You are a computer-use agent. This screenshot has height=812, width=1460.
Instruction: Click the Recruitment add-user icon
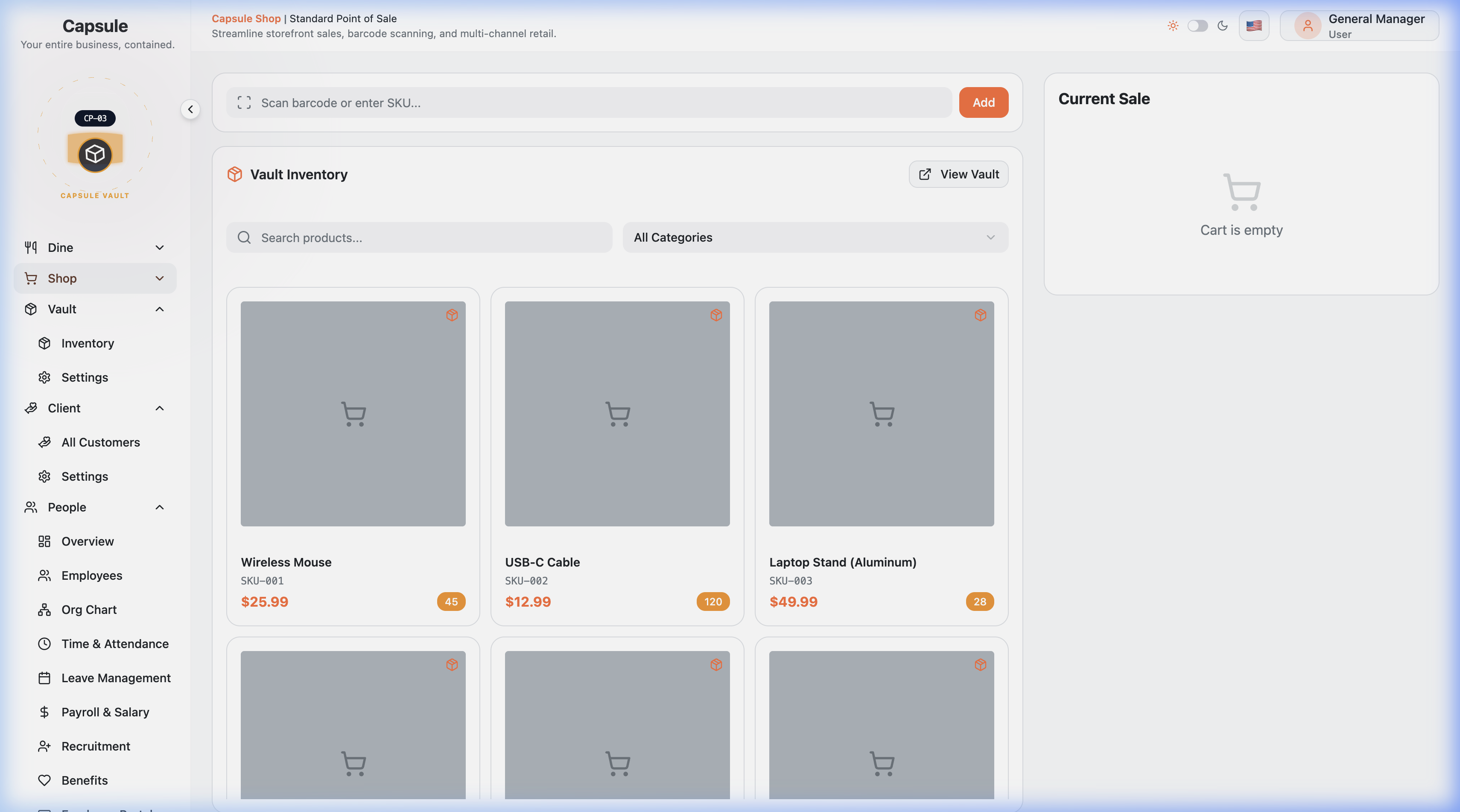[x=44, y=746]
